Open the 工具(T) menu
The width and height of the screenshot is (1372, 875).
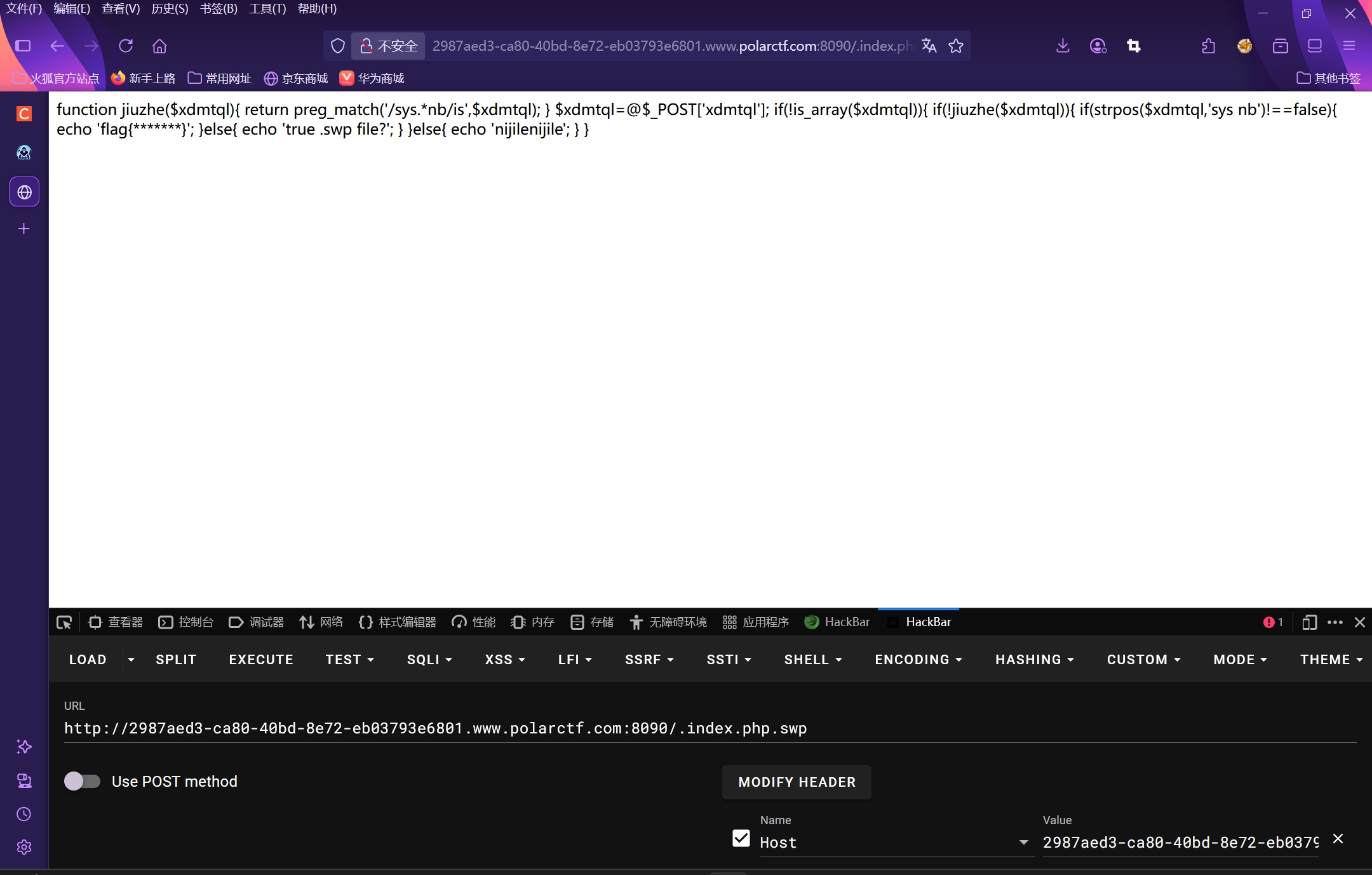tap(267, 9)
